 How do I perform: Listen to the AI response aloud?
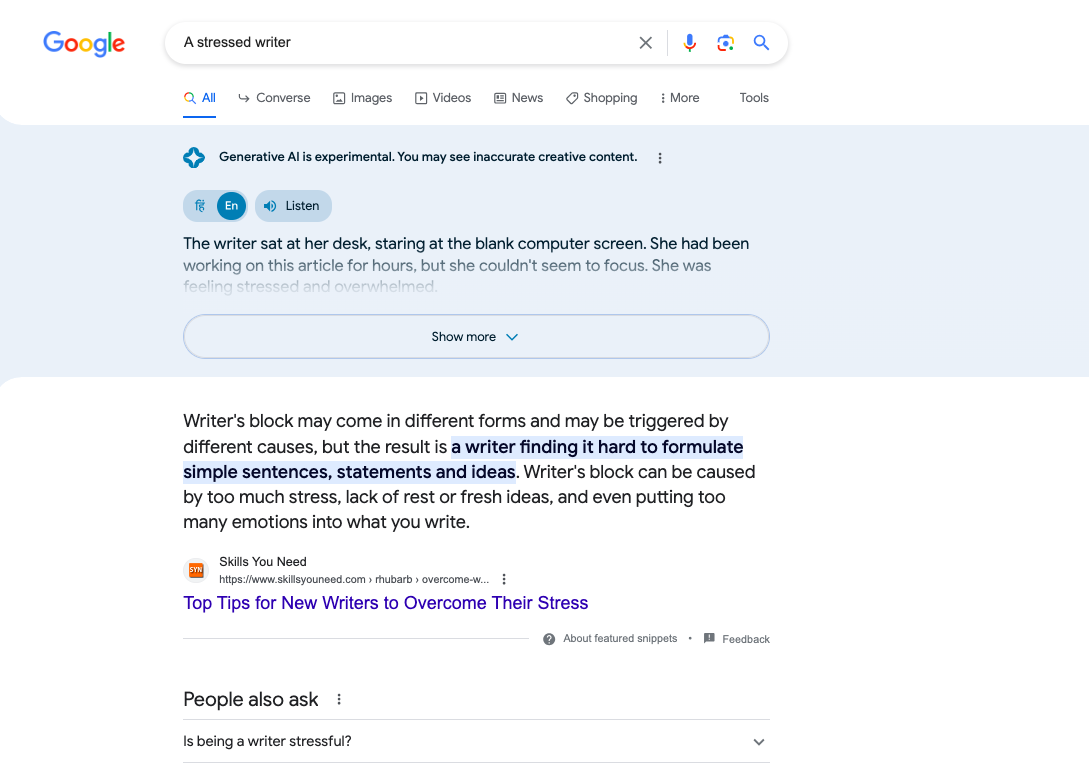click(x=293, y=206)
